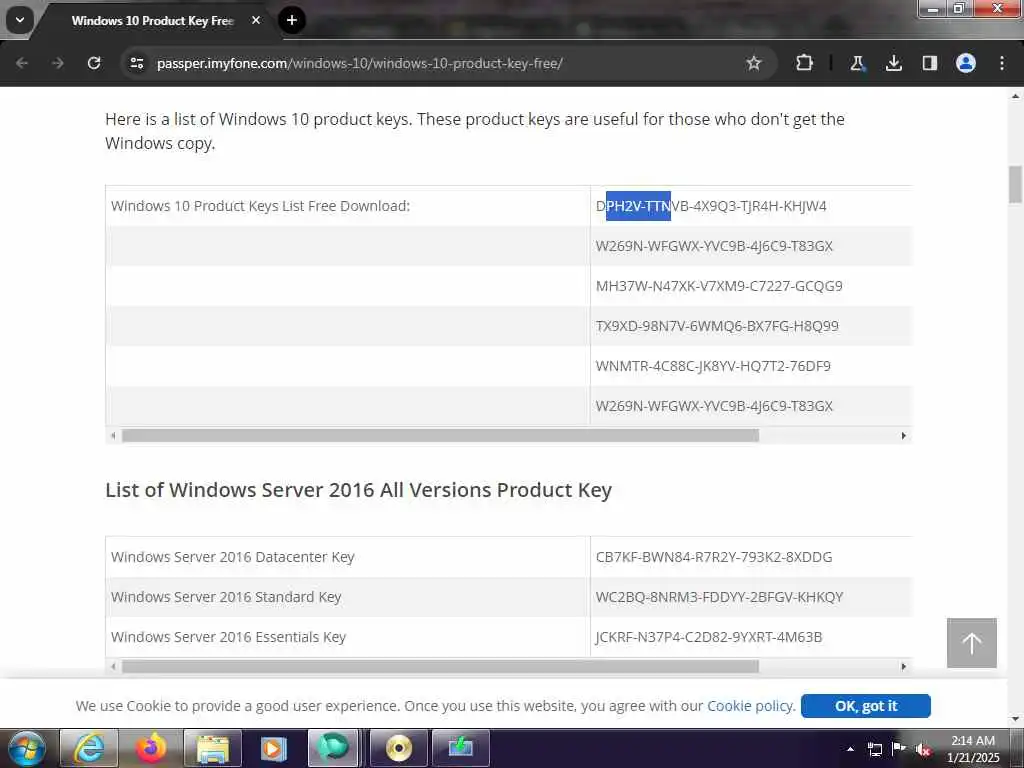Open Windows Media Player from taskbar

[274, 748]
